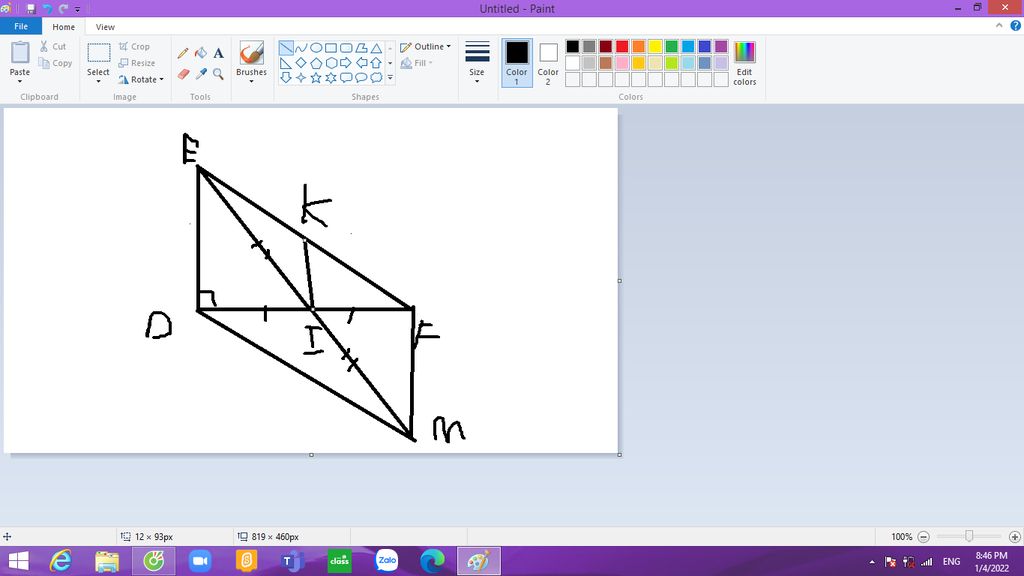Pick the yellow color swatch
Screen dimensions: 1024x576
(x=655, y=46)
